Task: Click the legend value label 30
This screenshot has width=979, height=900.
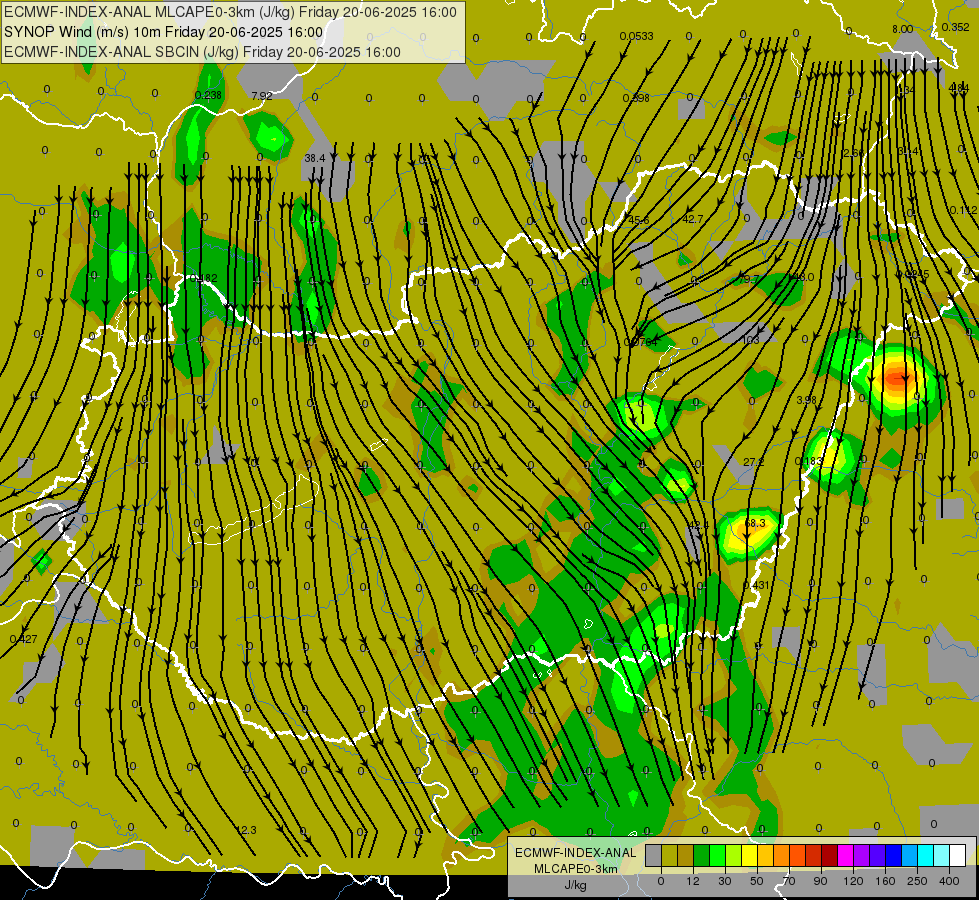Action: coord(724,881)
